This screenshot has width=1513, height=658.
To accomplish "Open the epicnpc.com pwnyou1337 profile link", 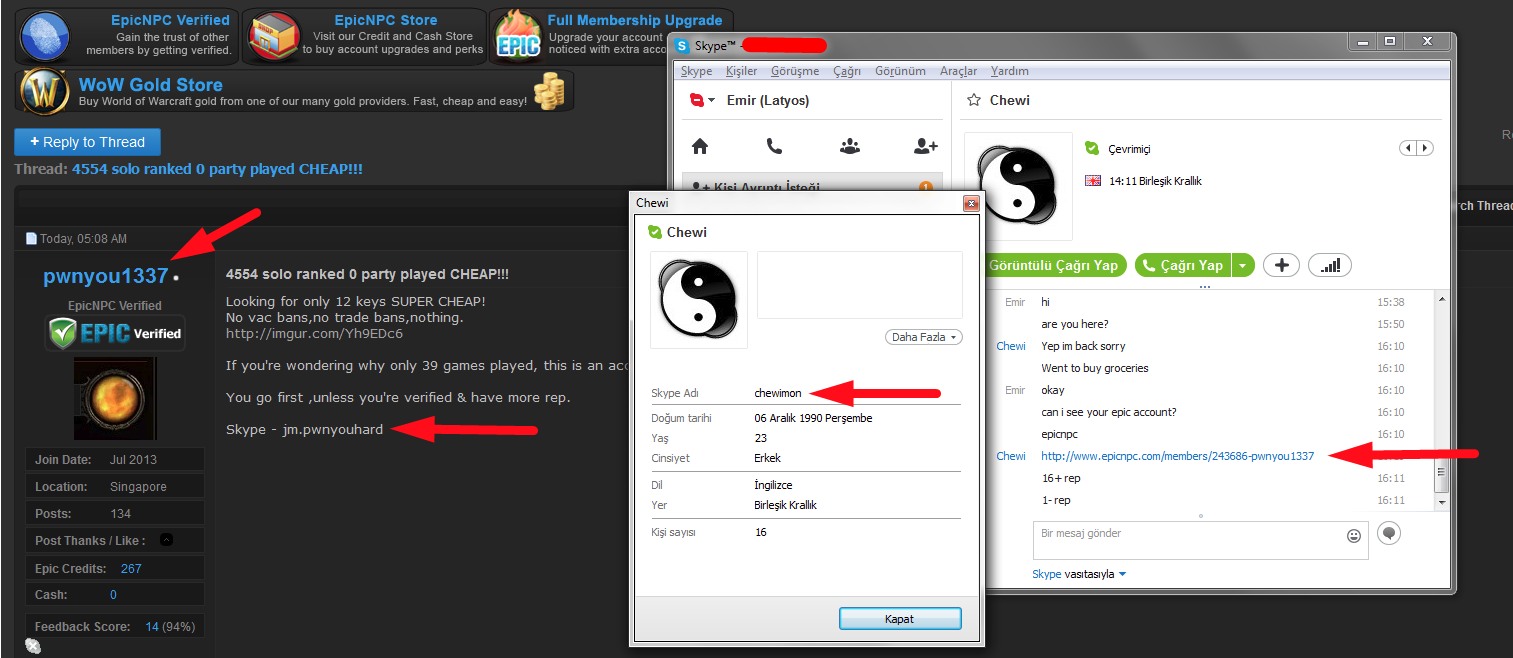I will coord(1178,456).
